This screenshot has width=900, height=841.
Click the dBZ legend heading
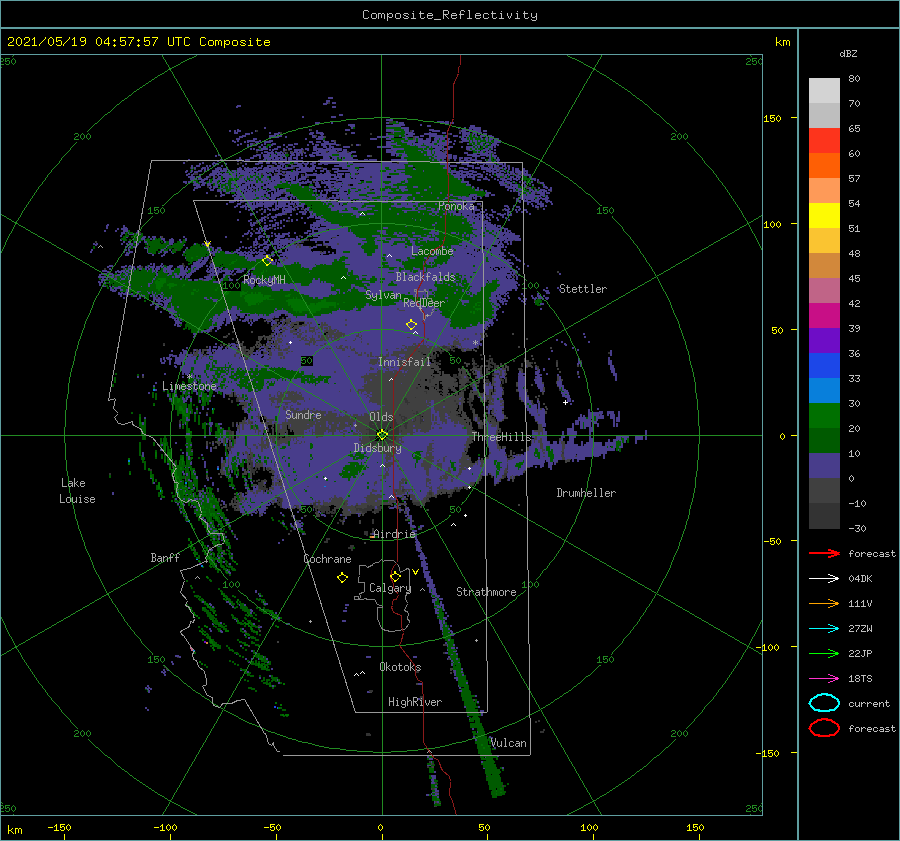(848, 53)
